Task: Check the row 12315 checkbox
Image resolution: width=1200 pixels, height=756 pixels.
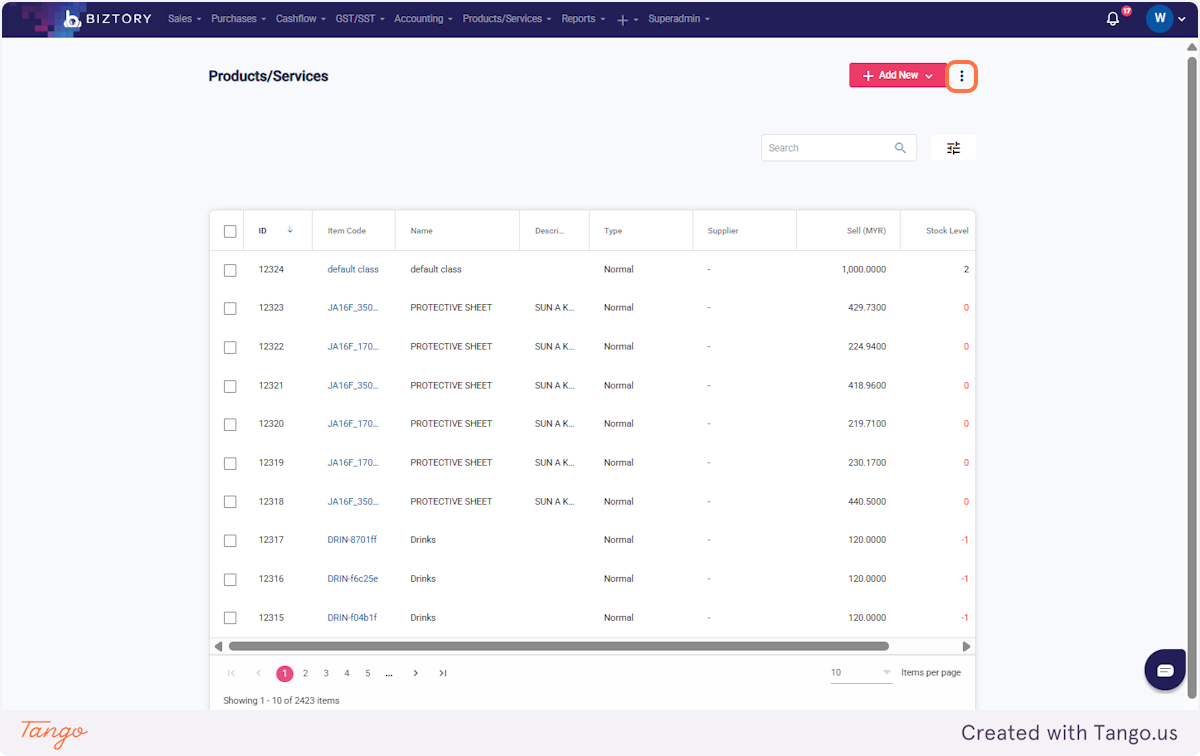Action: (230, 618)
